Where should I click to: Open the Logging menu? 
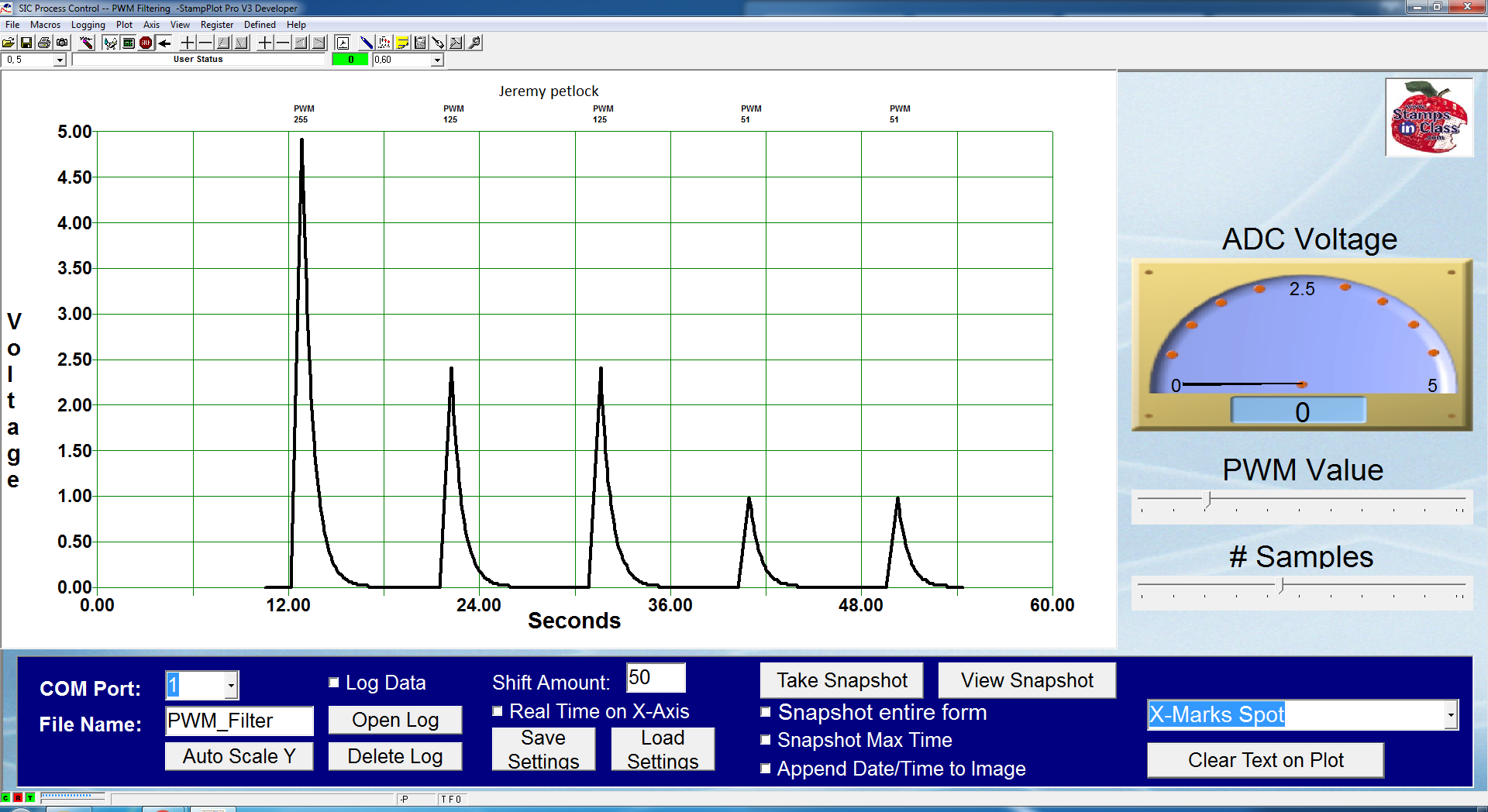[88, 25]
